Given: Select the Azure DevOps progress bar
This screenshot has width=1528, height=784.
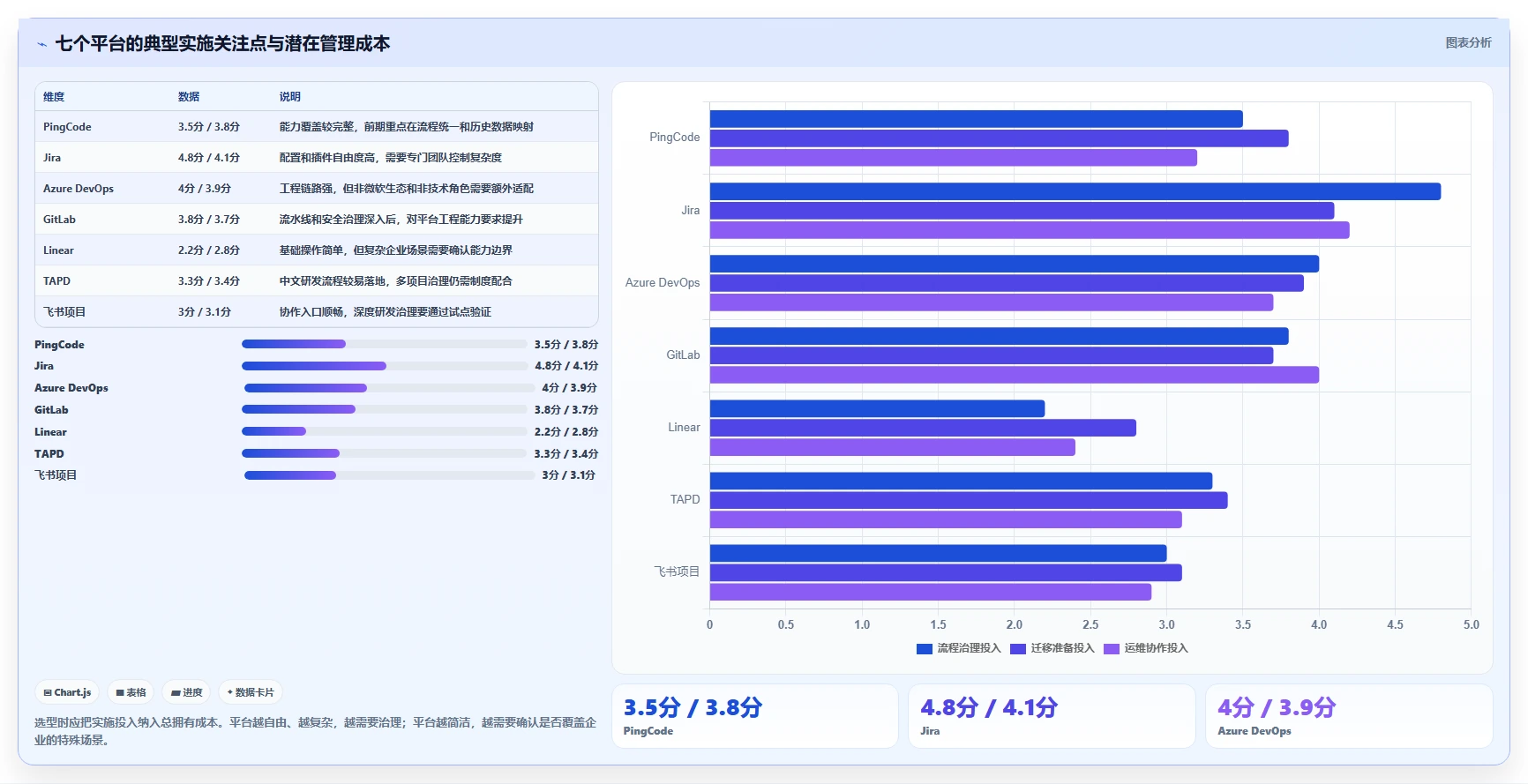Looking at the screenshot, I should 389,388.
